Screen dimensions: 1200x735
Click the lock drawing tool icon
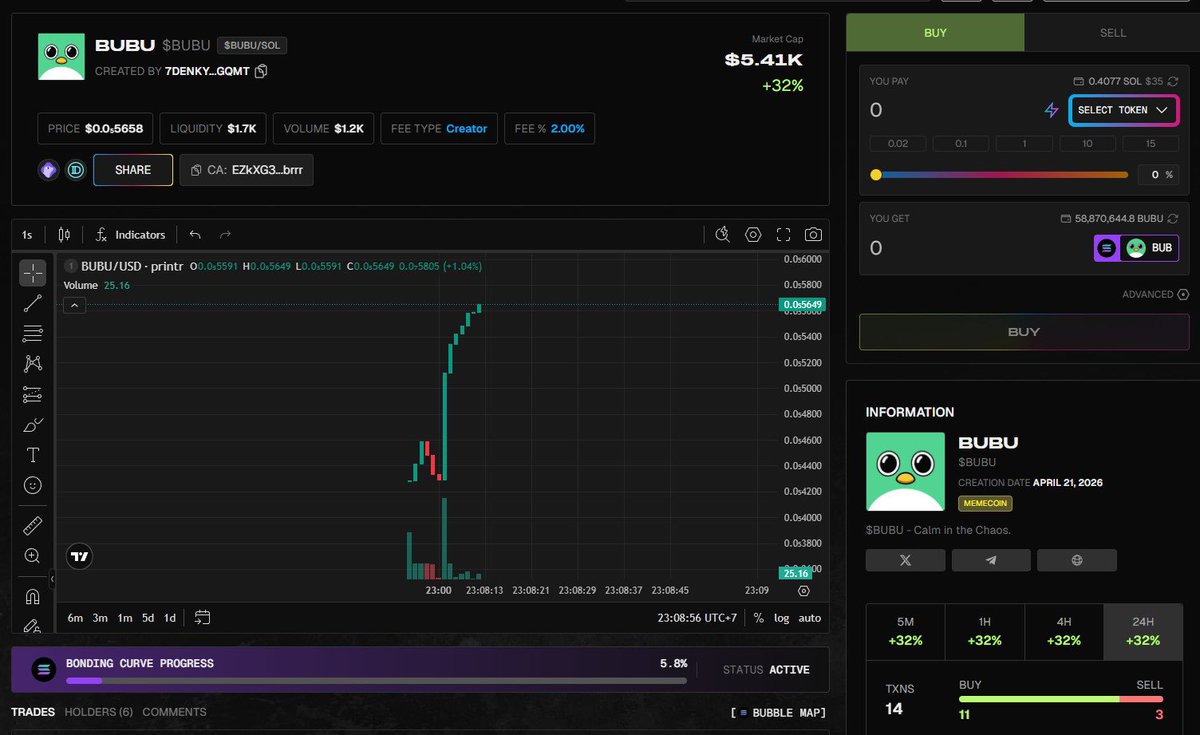(32, 626)
